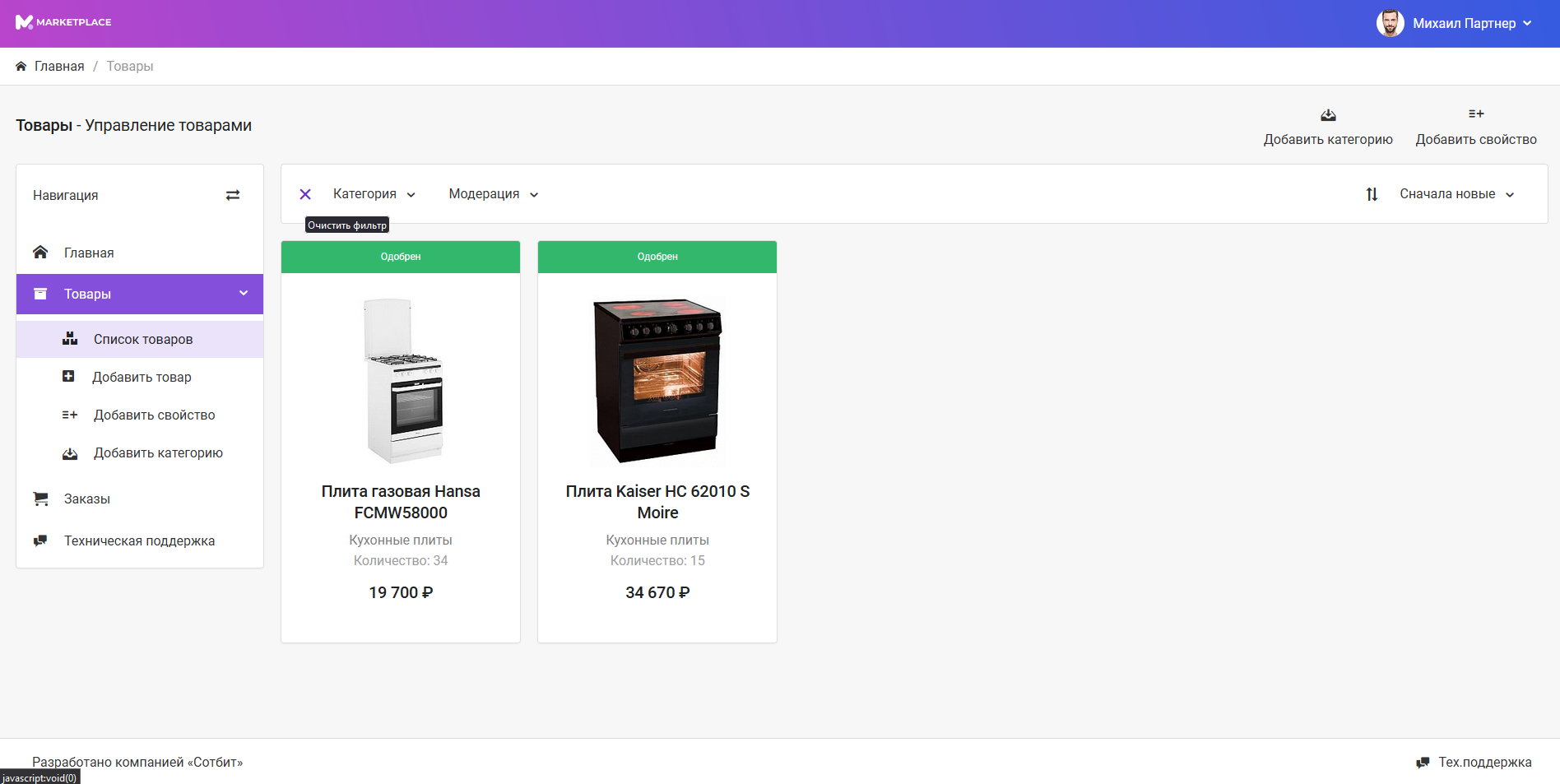Open Плита газовая Hansa FCMW58000 title
The width and height of the screenshot is (1560, 784).
point(401,502)
